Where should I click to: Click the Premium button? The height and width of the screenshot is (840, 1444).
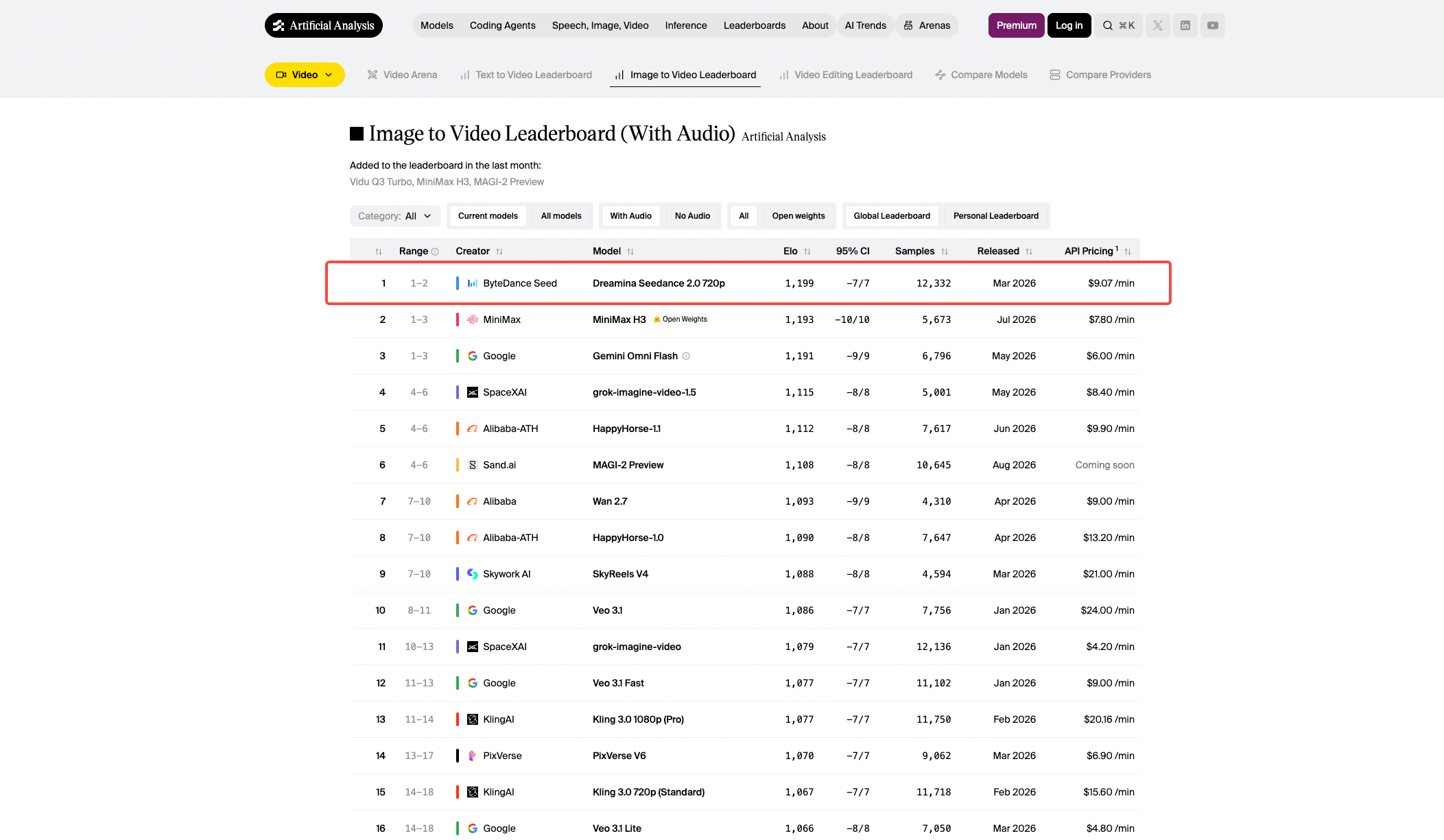pos(1017,25)
